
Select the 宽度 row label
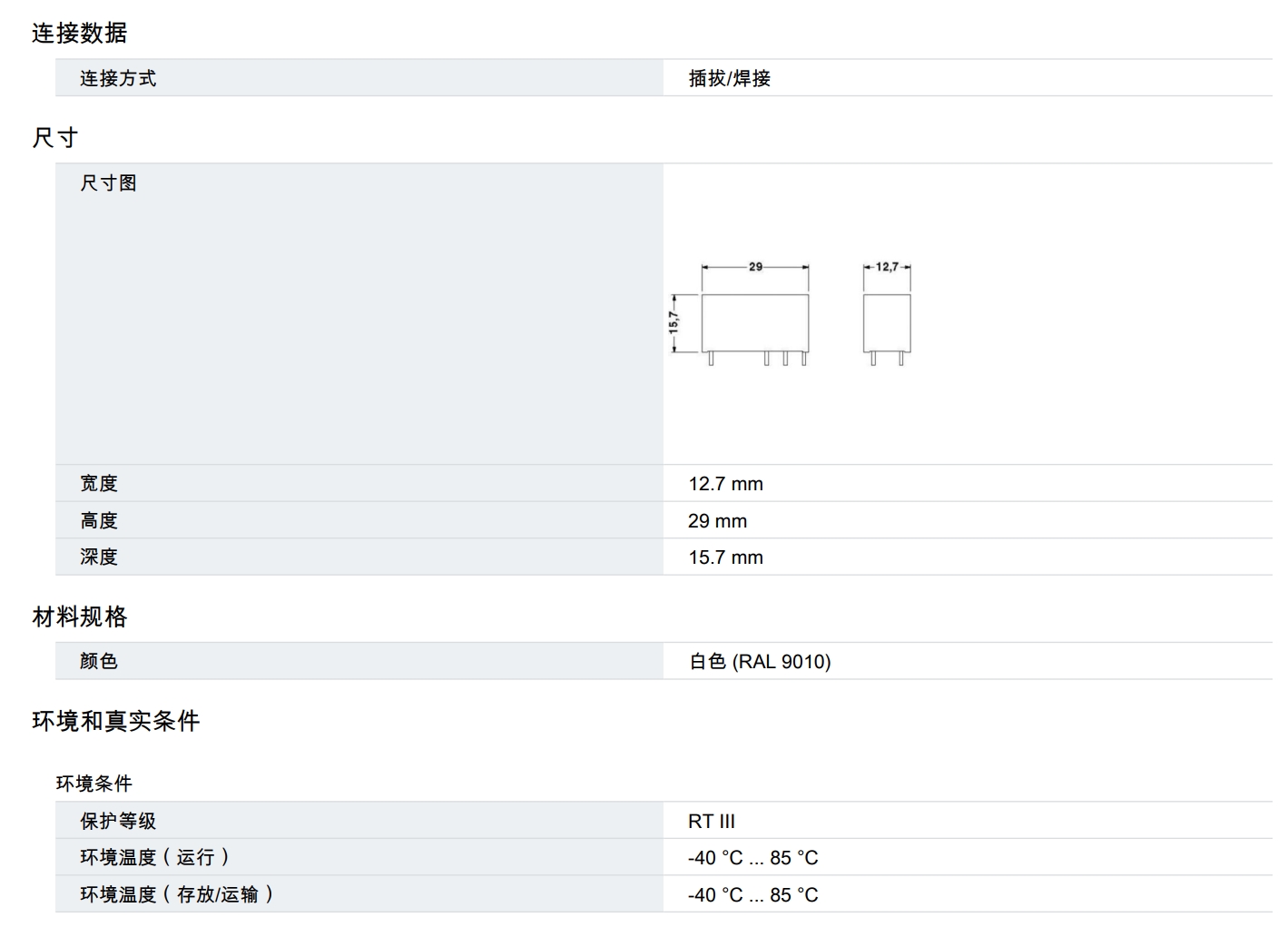pyautogui.click(x=99, y=484)
